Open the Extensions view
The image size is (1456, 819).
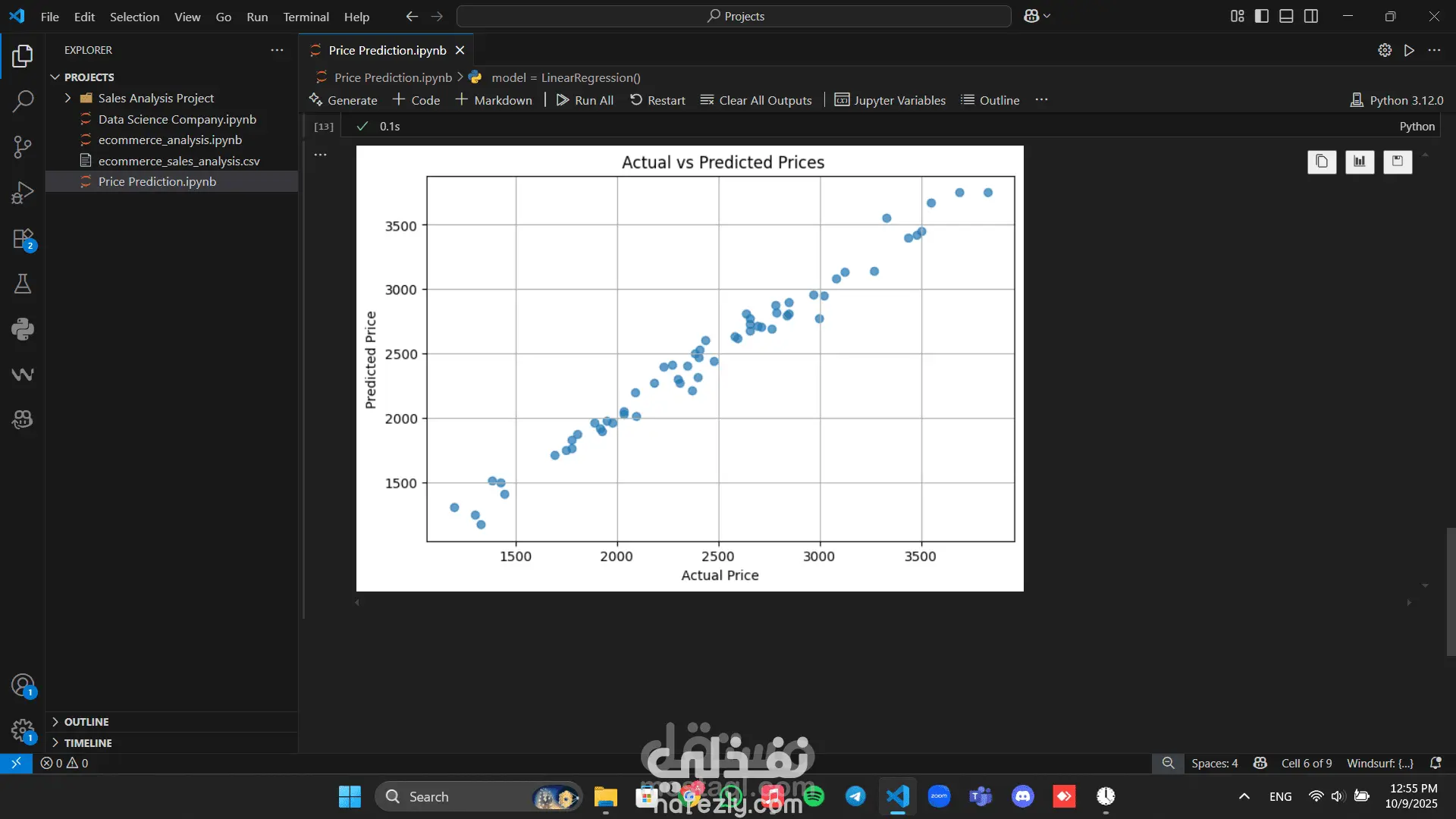click(23, 239)
